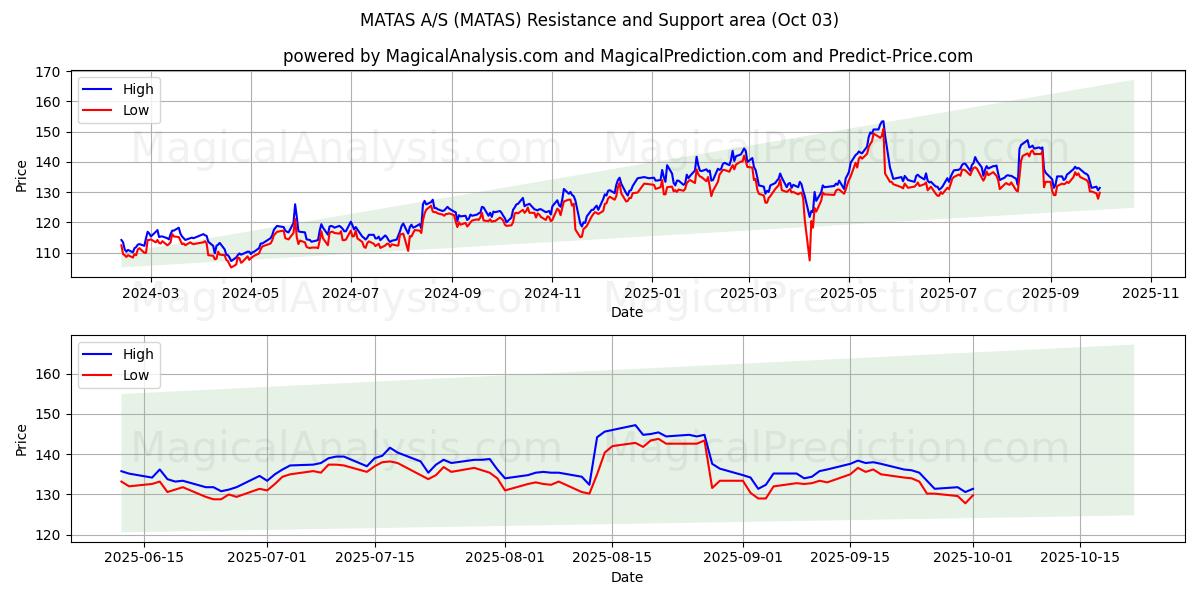Click the highest peak in the top chart
The image size is (1200, 600).
click(x=882, y=121)
